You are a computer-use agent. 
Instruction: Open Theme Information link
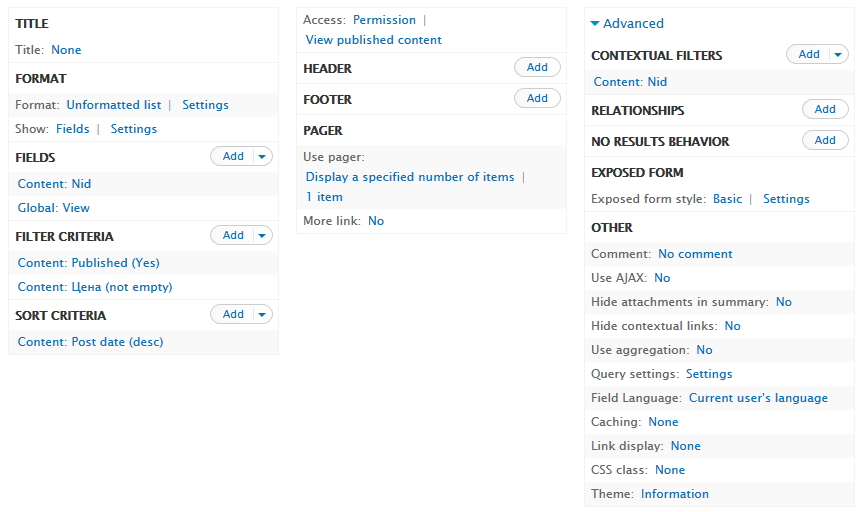coord(674,493)
